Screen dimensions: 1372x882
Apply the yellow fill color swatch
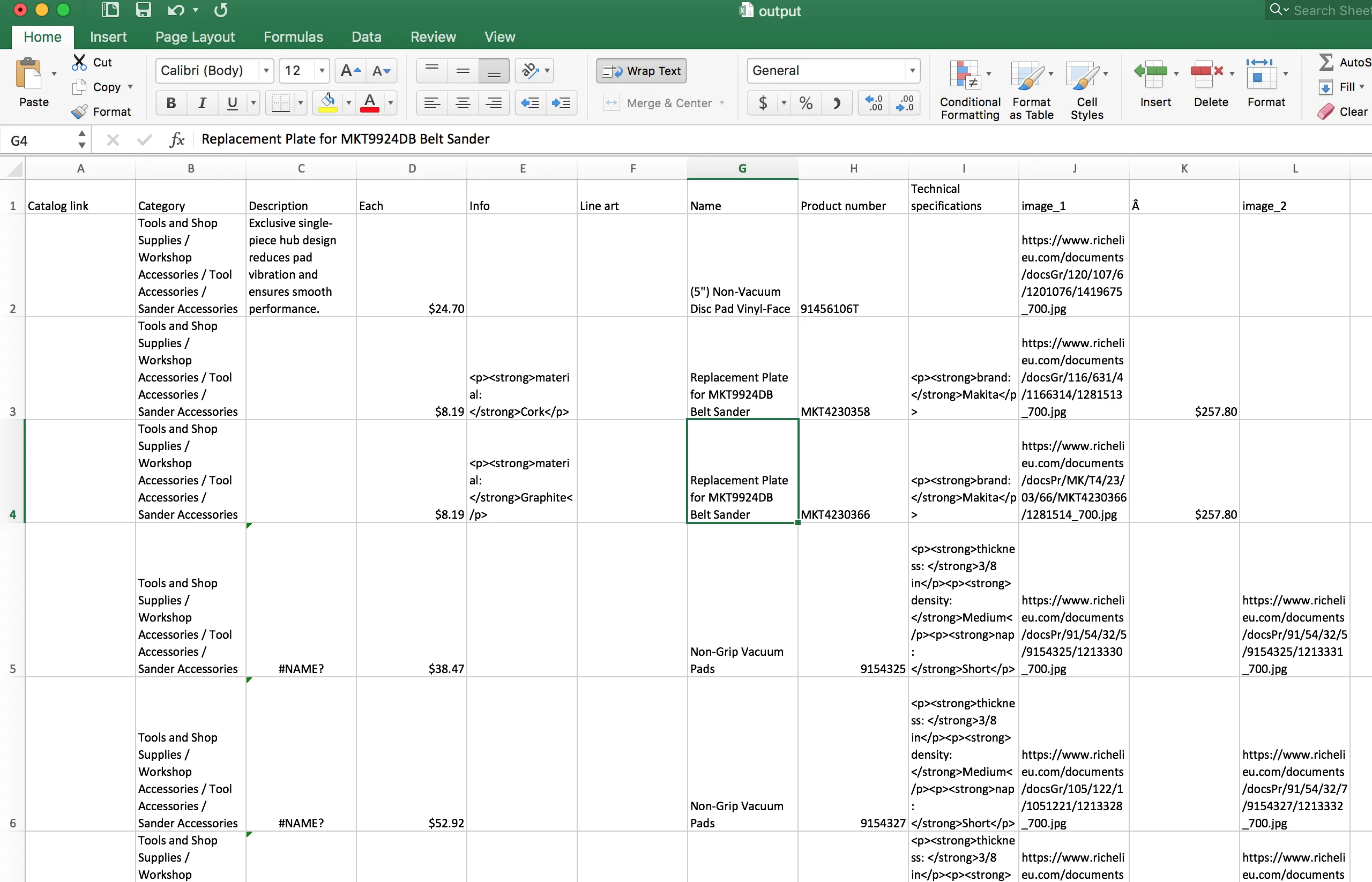pyautogui.click(x=327, y=103)
